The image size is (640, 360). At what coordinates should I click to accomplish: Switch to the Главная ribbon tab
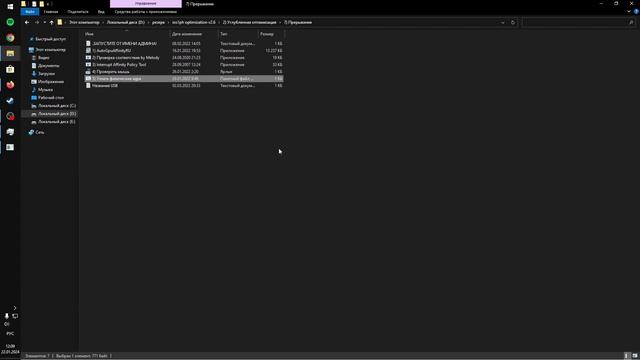pos(51,12)
